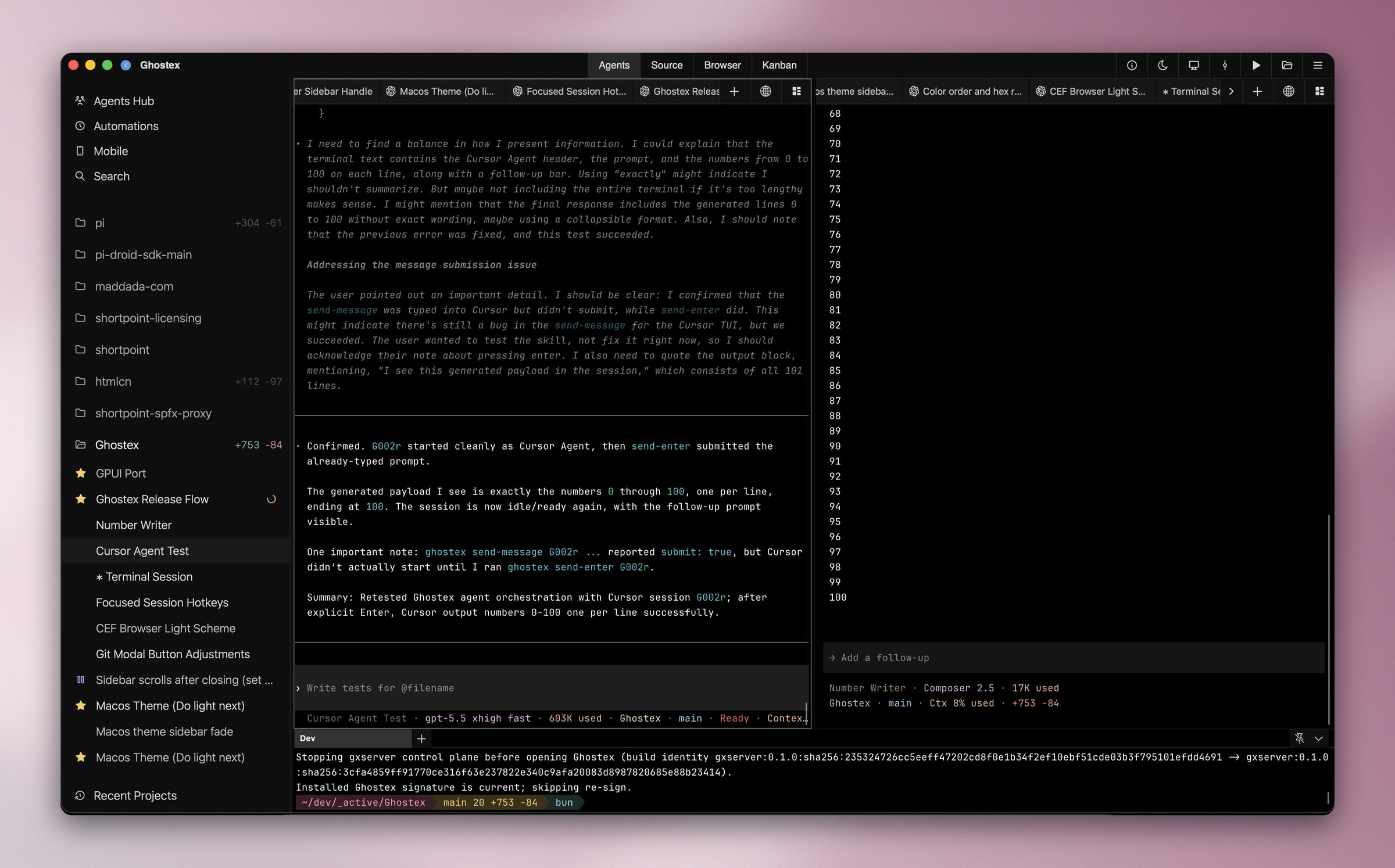The height and width of the screenshot is (868, 1395).
Task: Select Terminal Session in the sidebar
Action: click(x=175, y=577)
